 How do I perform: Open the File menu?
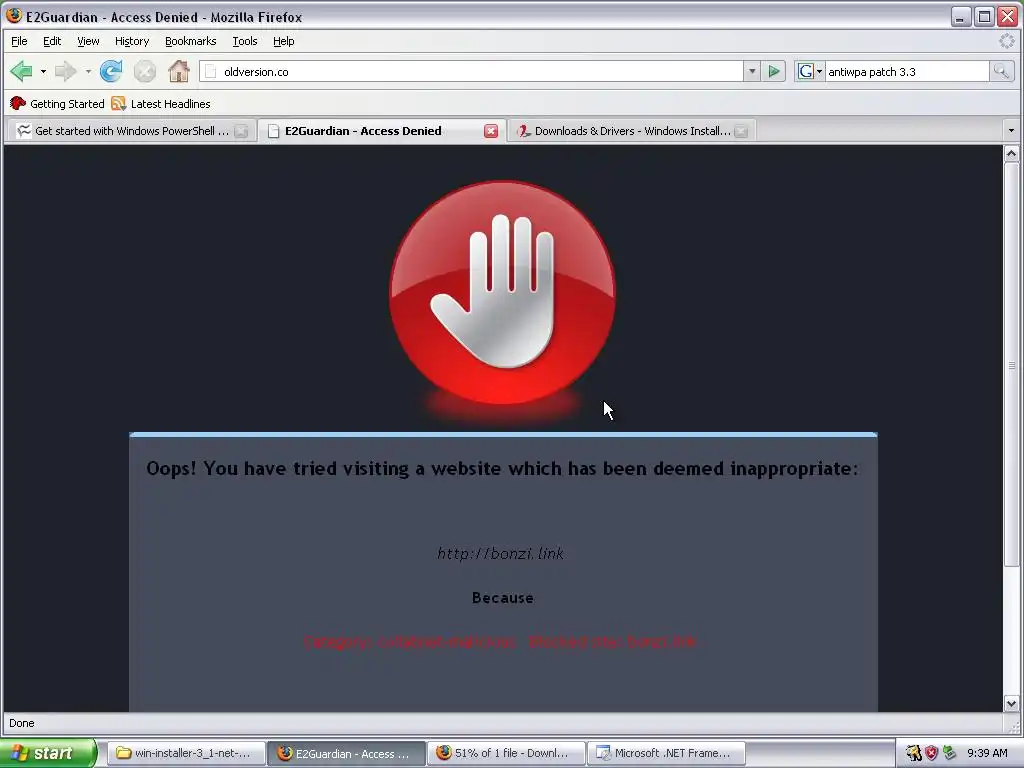click(19, 41)
